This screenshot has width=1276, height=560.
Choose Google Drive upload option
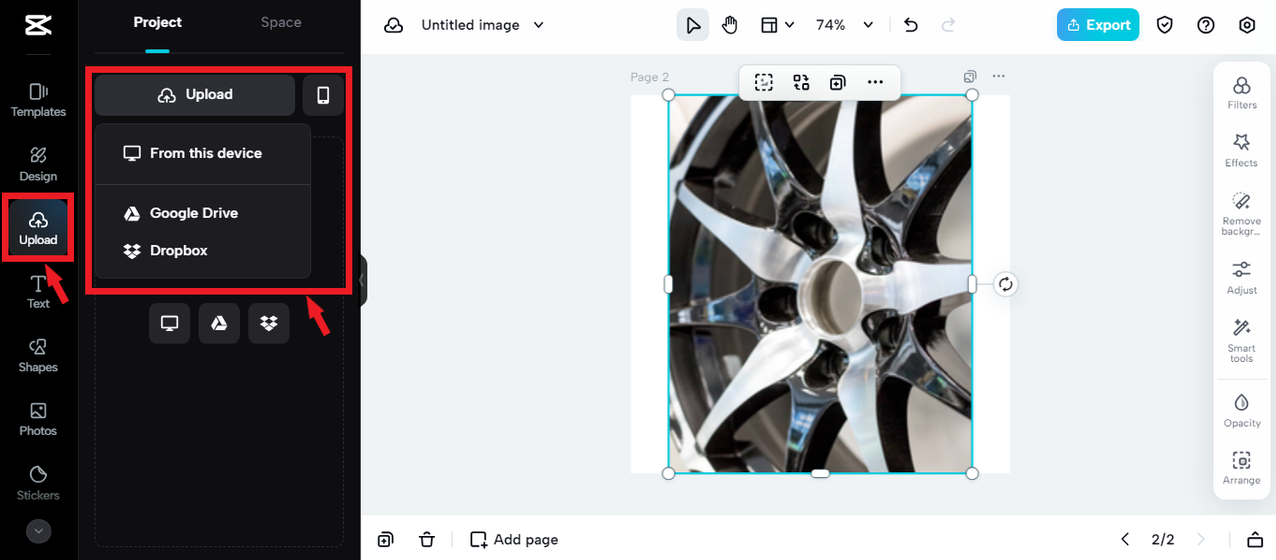[x=203, y=213]
